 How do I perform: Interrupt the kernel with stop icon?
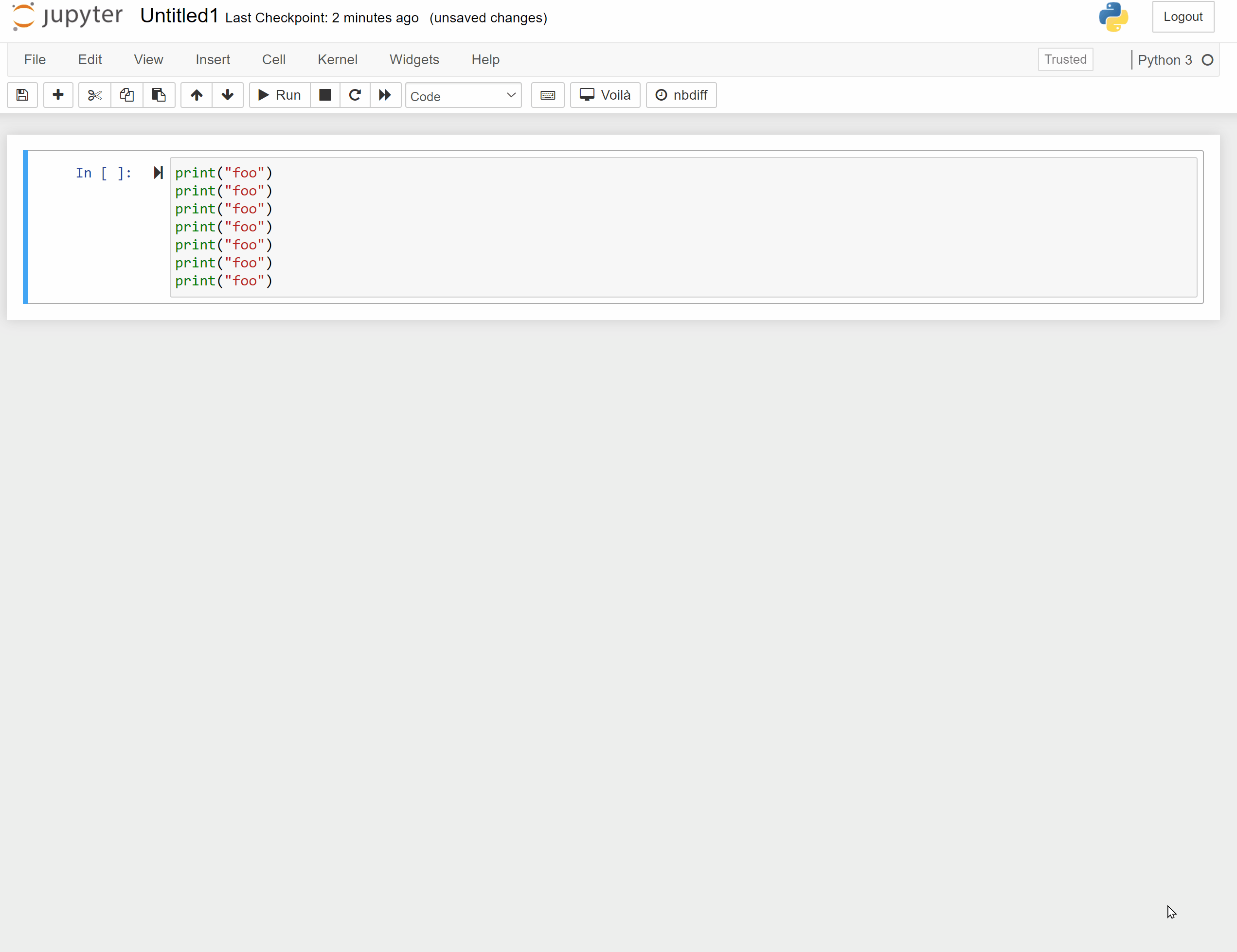coord(325,95)
